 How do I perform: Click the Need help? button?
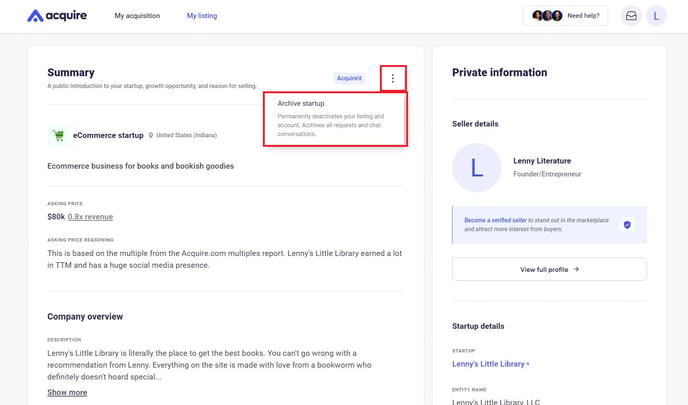pos(565,16)
